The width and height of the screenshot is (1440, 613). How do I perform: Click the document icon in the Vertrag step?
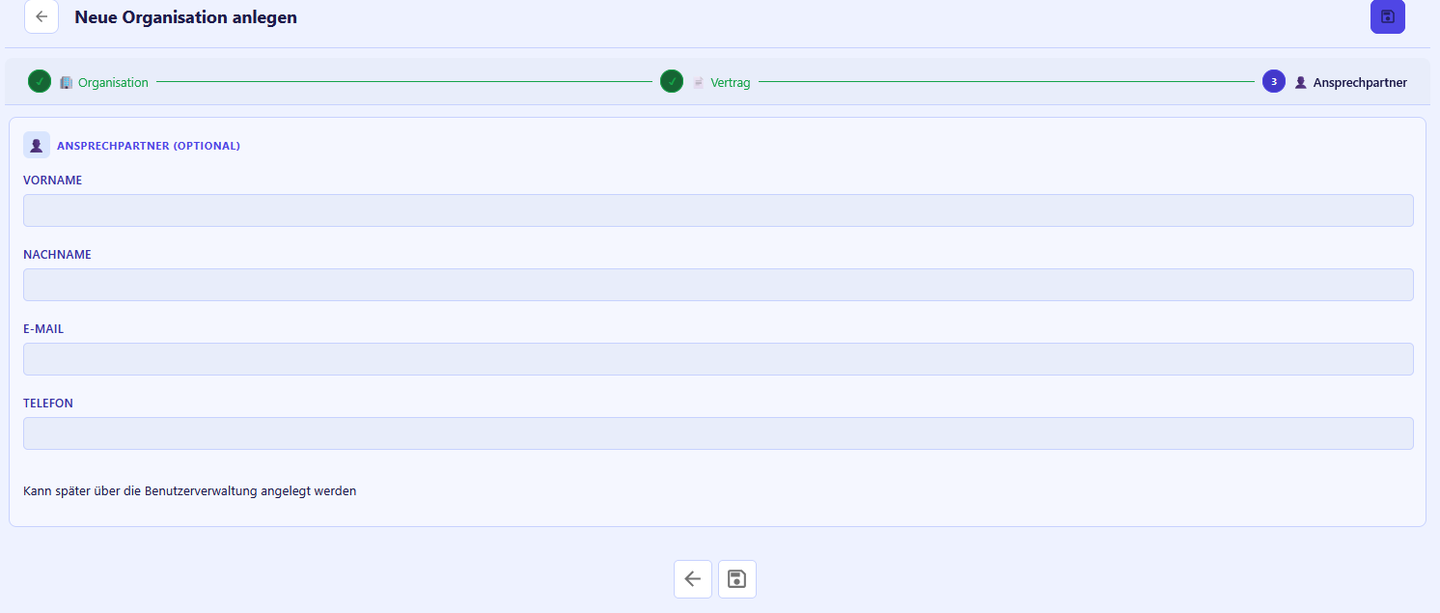click(x=699, y=83)
